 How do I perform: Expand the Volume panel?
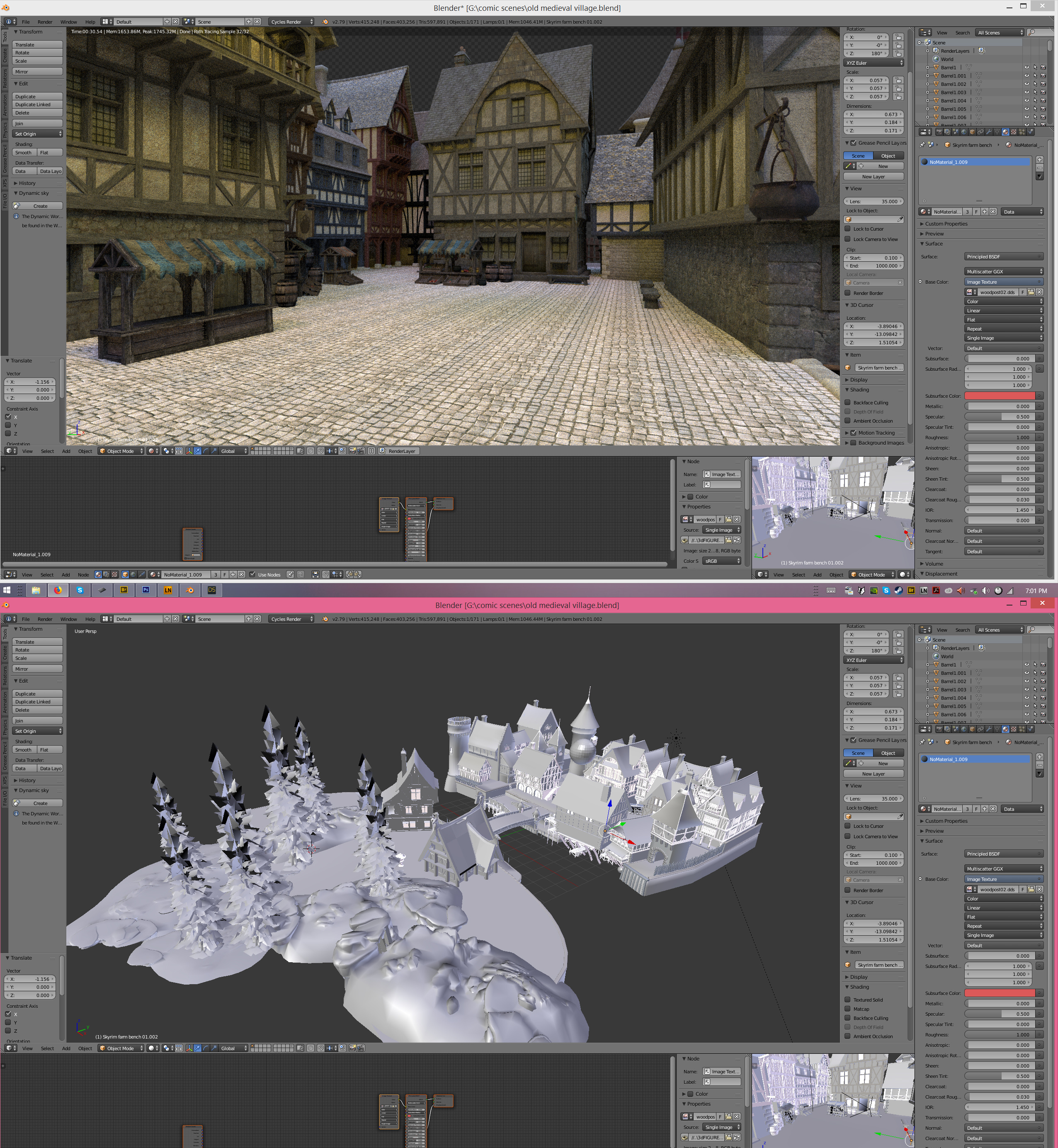pos(934,564)
